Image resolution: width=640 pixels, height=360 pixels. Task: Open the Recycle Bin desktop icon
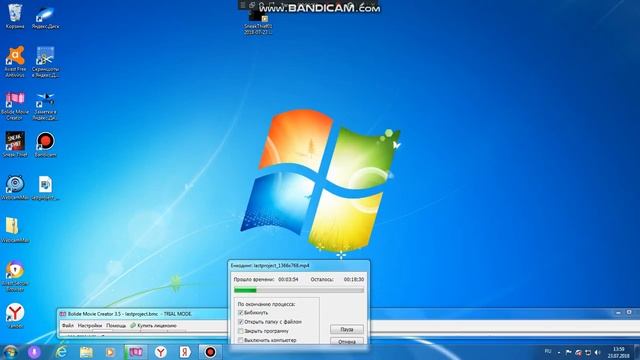click(x=15, y=16)
